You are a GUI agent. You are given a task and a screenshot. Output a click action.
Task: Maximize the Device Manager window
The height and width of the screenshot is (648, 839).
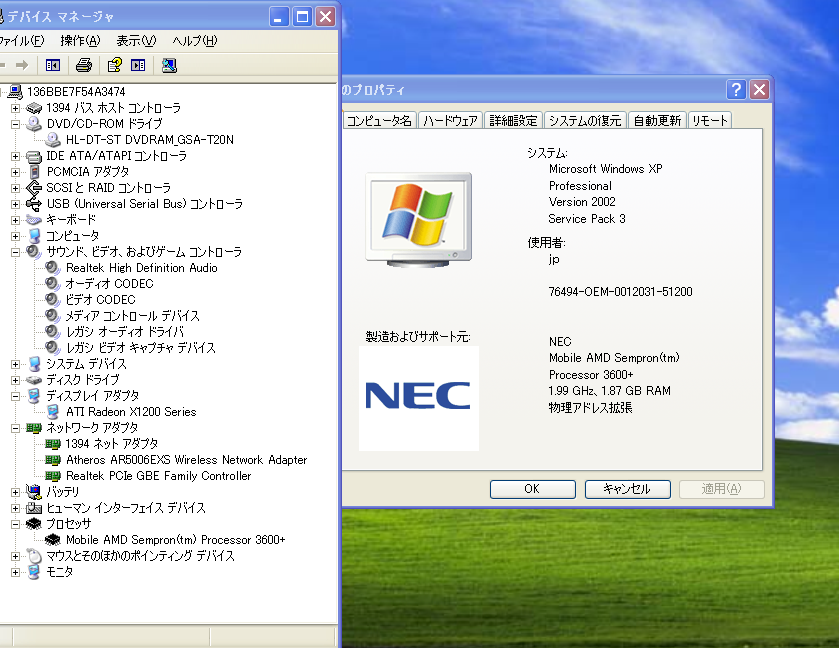coord(302,17)
